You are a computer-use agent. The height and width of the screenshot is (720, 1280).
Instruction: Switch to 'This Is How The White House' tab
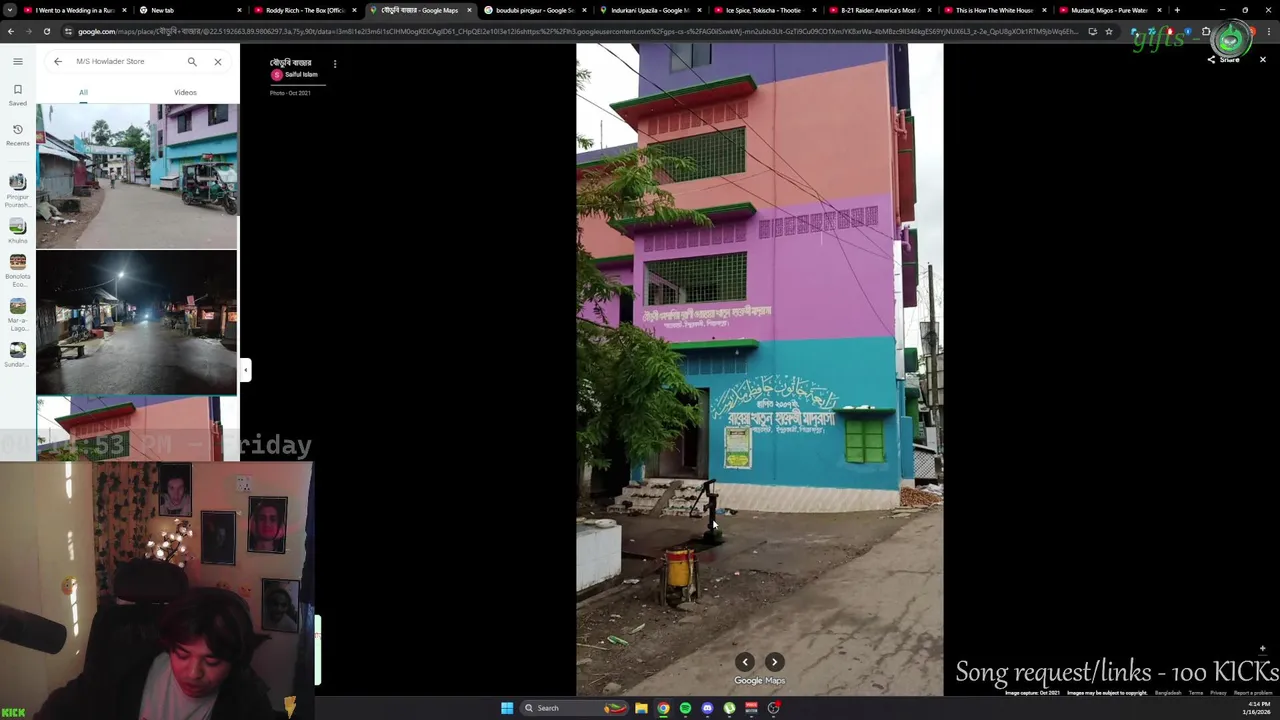coord(995,10)
